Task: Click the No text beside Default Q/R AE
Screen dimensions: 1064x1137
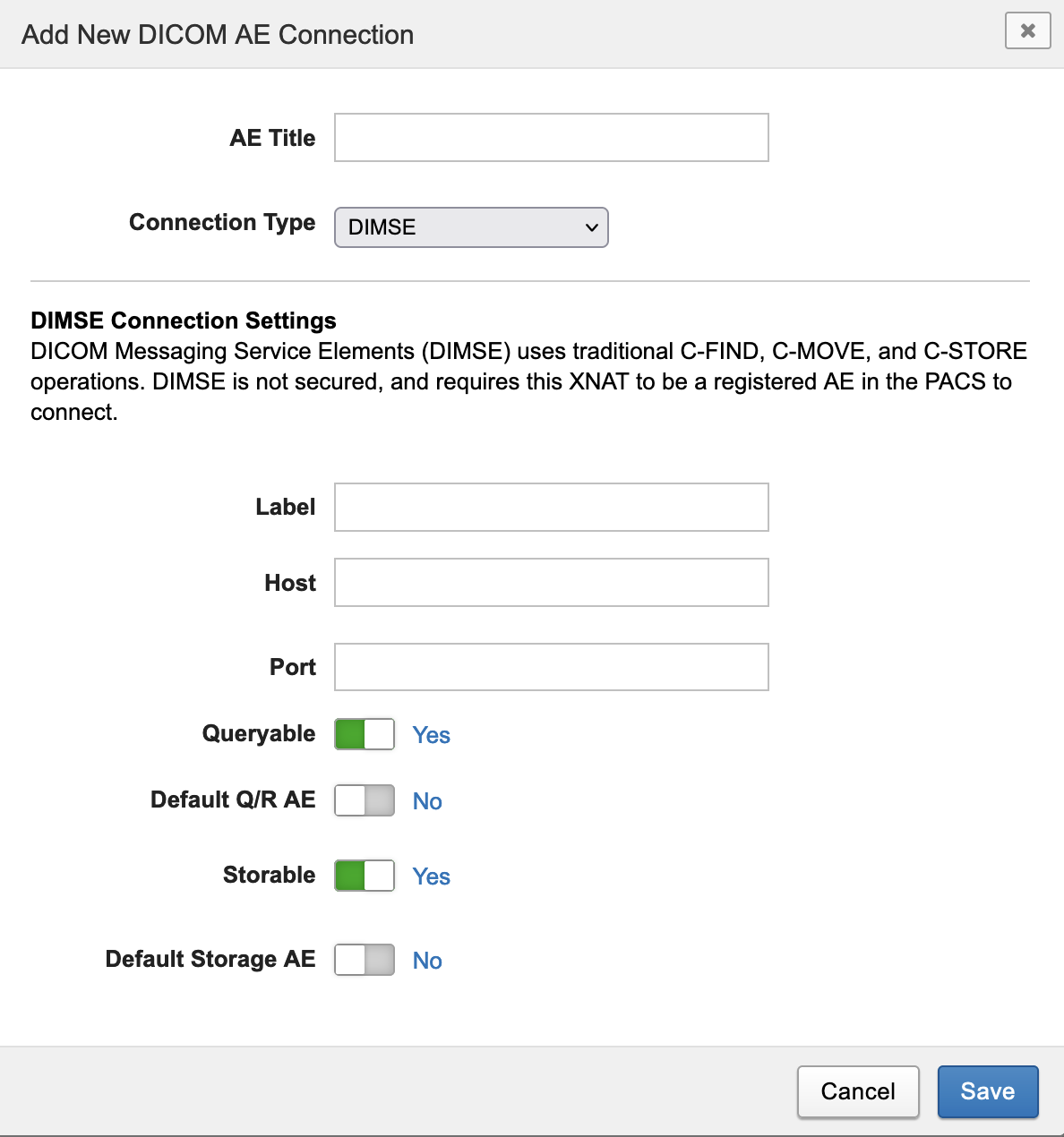Action: 427,801
